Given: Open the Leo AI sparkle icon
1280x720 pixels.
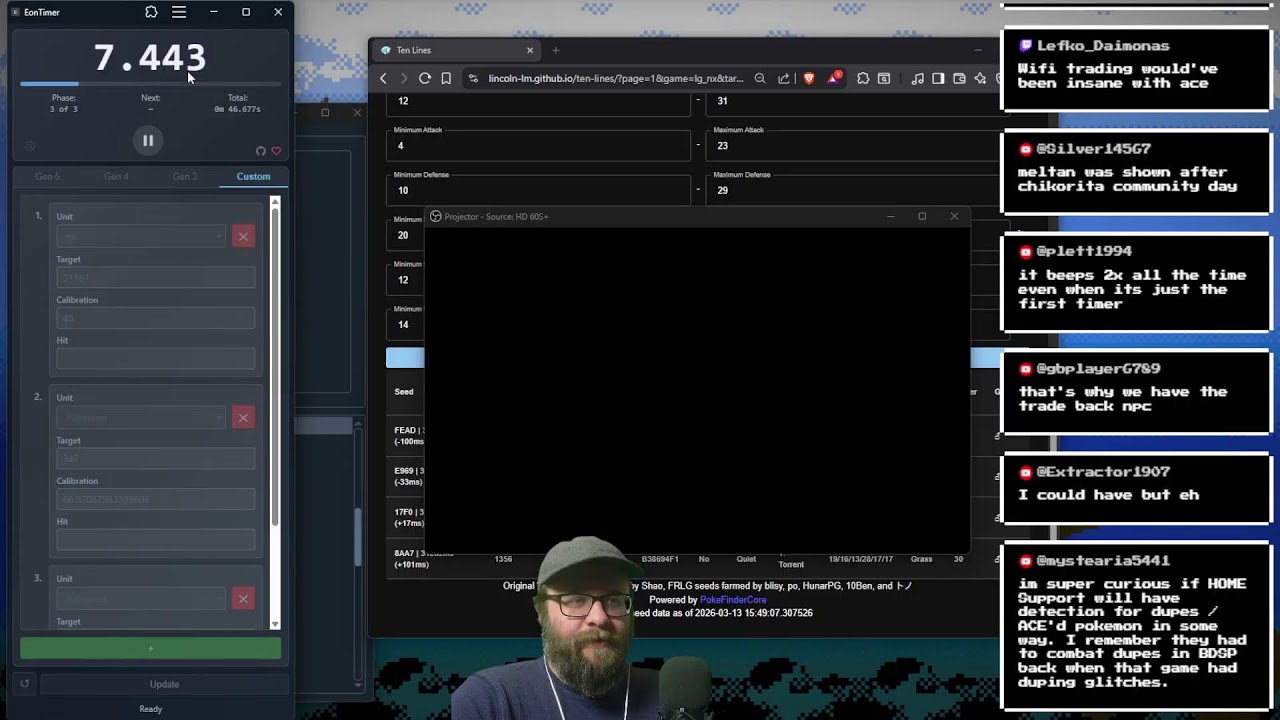Looking at the screenshot, I should coord(980,78).
